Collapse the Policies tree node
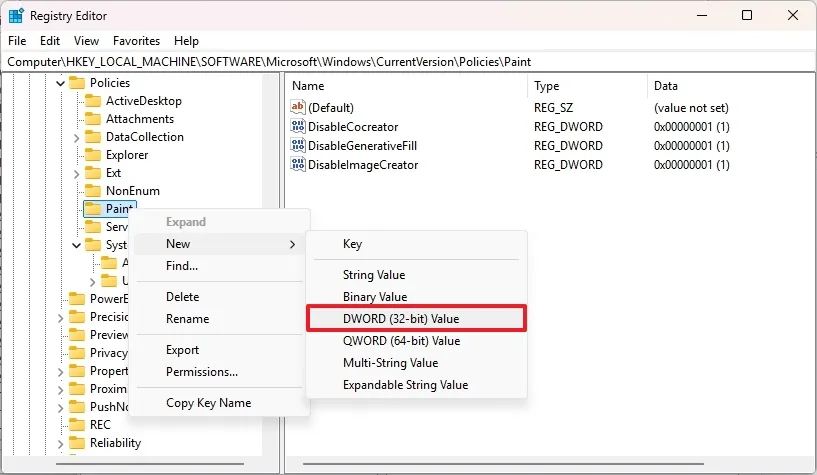 click(x=61, y=83)
